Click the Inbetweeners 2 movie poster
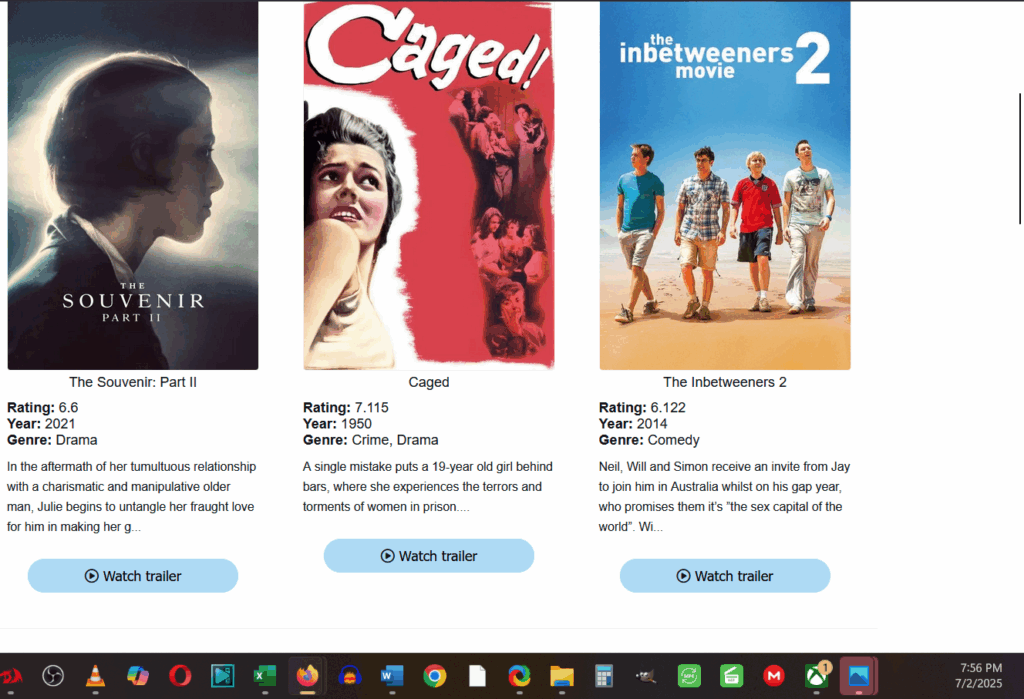This screenshot has width=1024, height=699. click(x=725, y=185)
